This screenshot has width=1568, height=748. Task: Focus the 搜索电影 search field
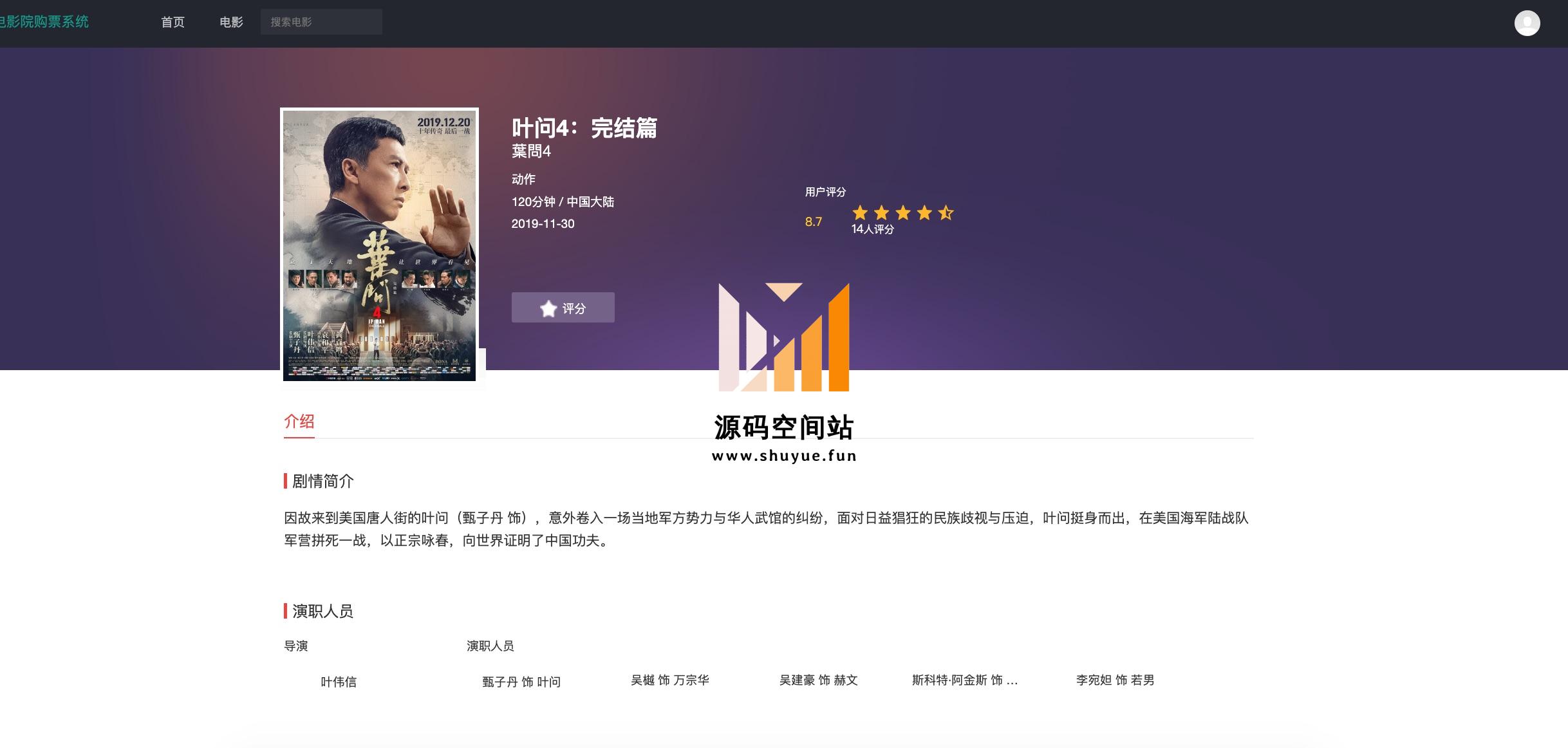[321, 22]
